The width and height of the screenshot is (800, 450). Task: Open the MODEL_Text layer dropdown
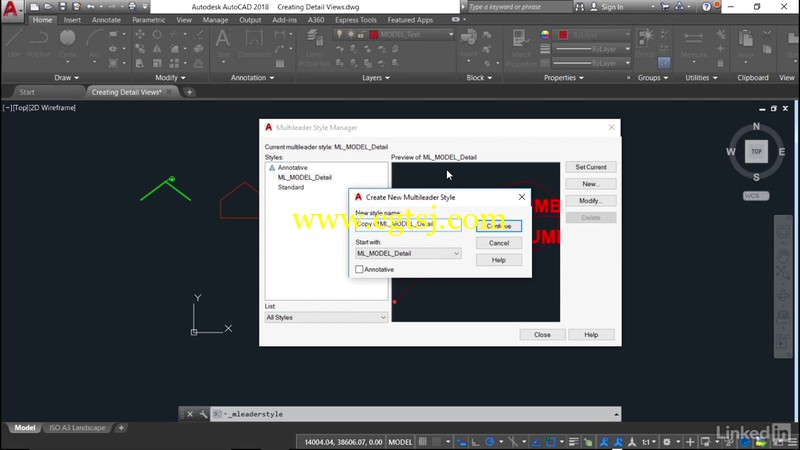(451, 34)
